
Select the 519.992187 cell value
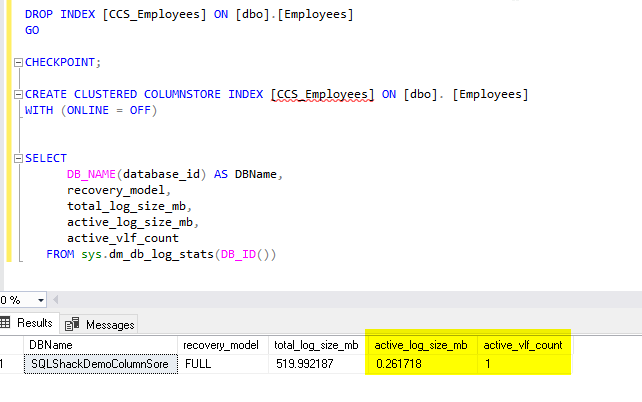(x=316, y=364)
